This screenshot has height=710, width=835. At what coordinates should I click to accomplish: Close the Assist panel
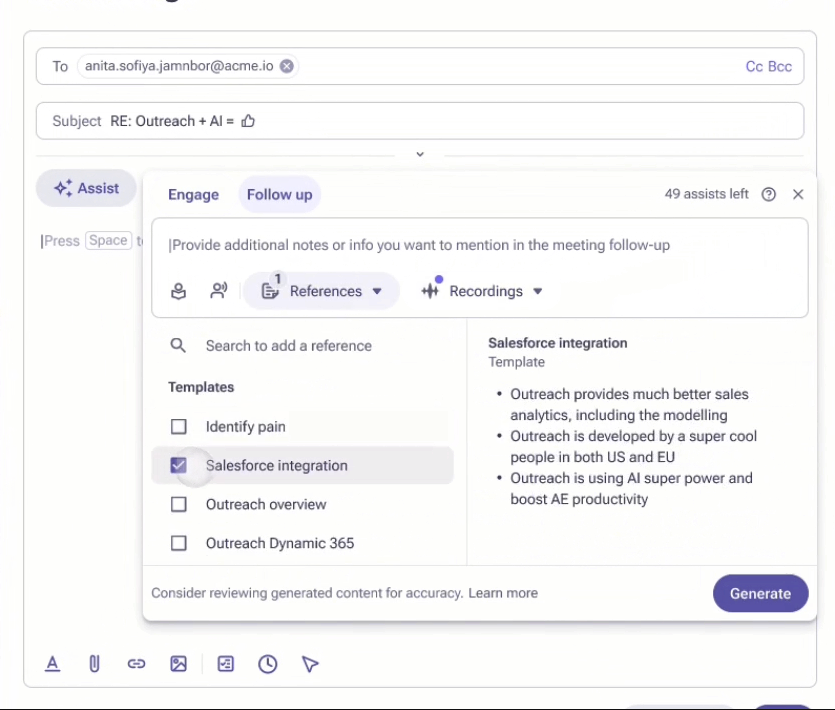(797, 194)
